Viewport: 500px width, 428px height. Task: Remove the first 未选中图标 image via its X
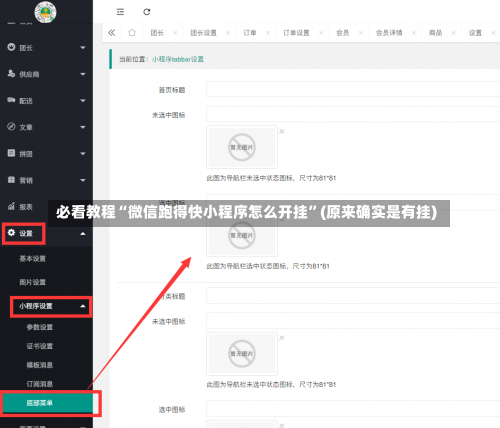(282, 131)
